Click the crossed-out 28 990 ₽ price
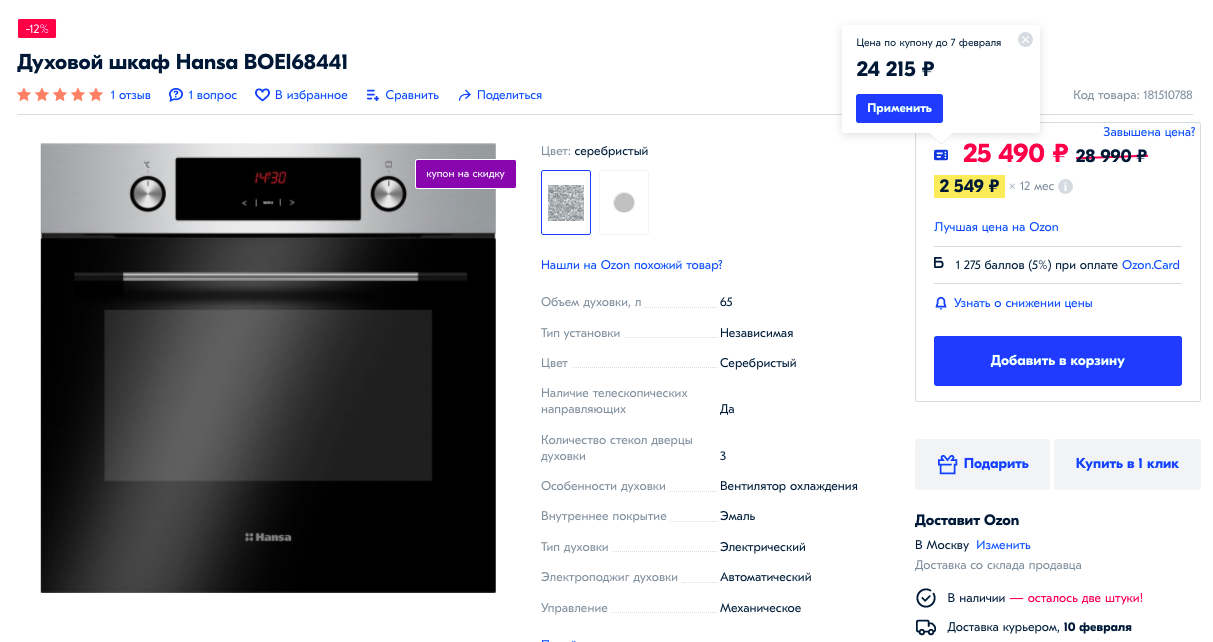Viewport: 1213px width, 642px height. tap(1111, 155)
